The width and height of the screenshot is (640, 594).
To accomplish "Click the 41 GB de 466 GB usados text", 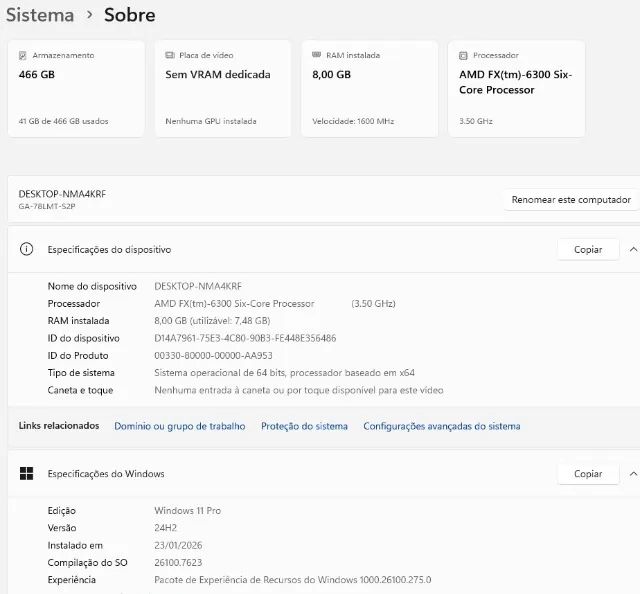I will [63, 121].
